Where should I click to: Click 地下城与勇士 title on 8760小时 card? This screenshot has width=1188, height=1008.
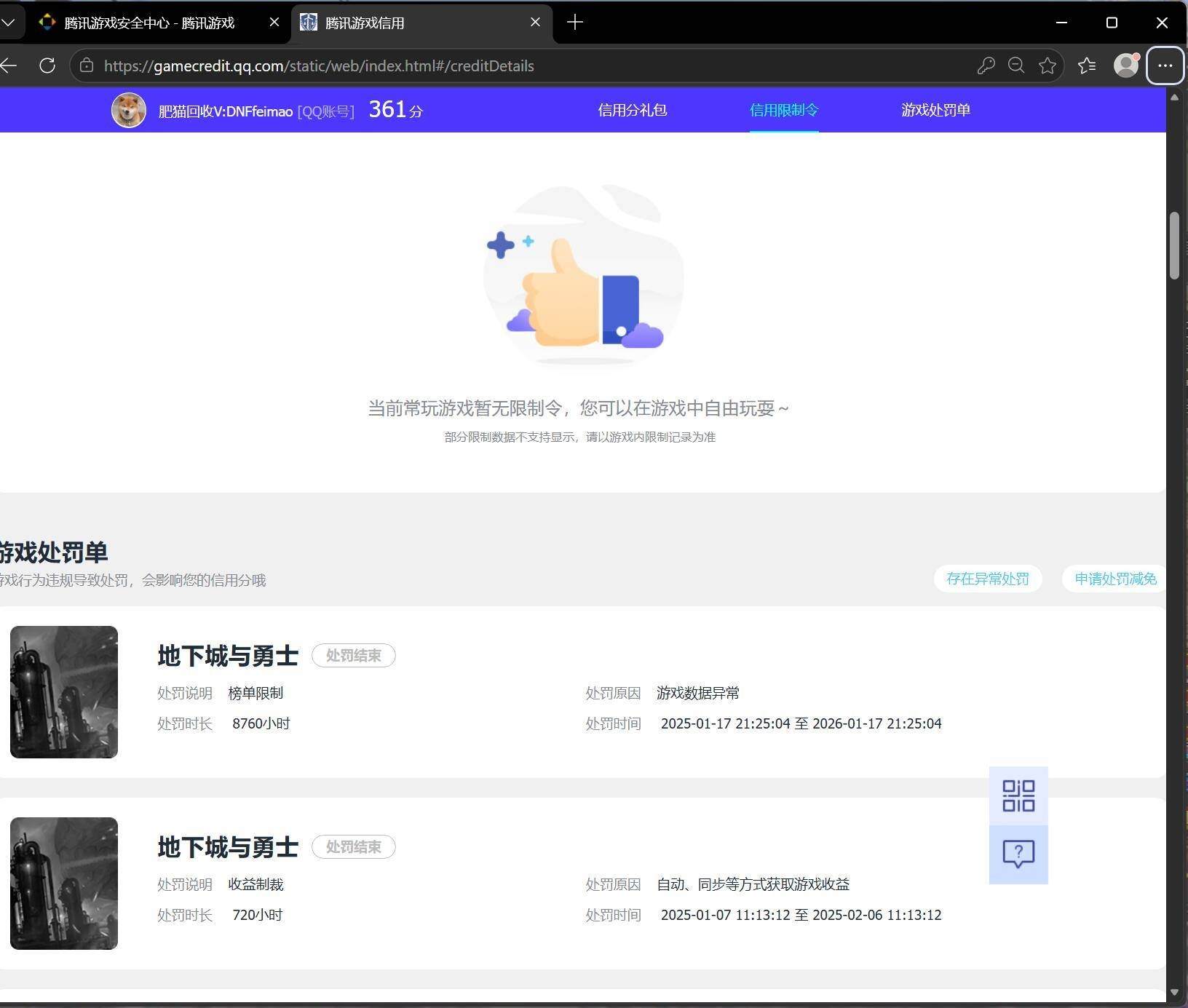228,656
